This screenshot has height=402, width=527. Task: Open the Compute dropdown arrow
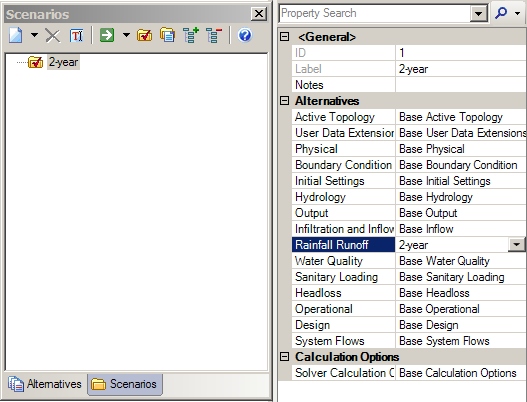click(x=126, y=35)
